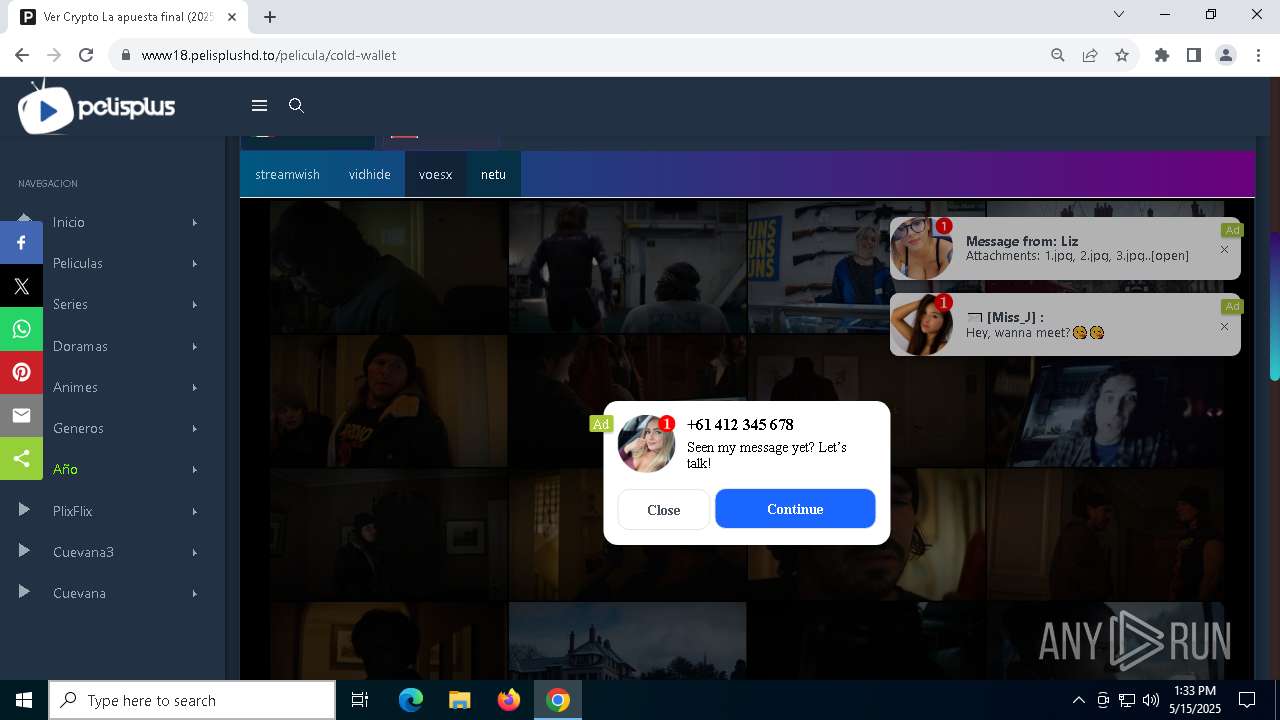Image resolution: width=1280 pixels, height=720 pixels.
Task: Click the popup ad avatar photo
Action: point(646,444)
